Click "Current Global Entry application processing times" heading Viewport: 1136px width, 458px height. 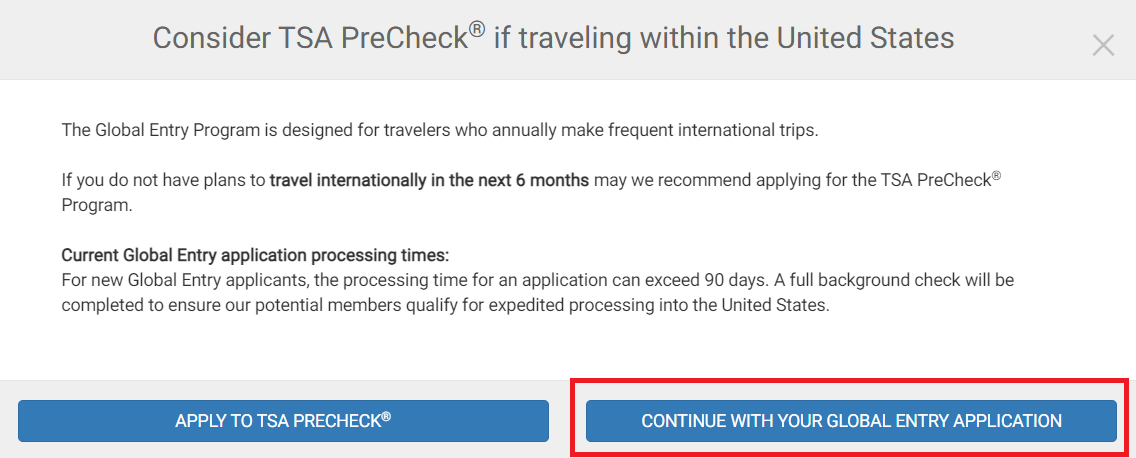(x=255, y=255)
